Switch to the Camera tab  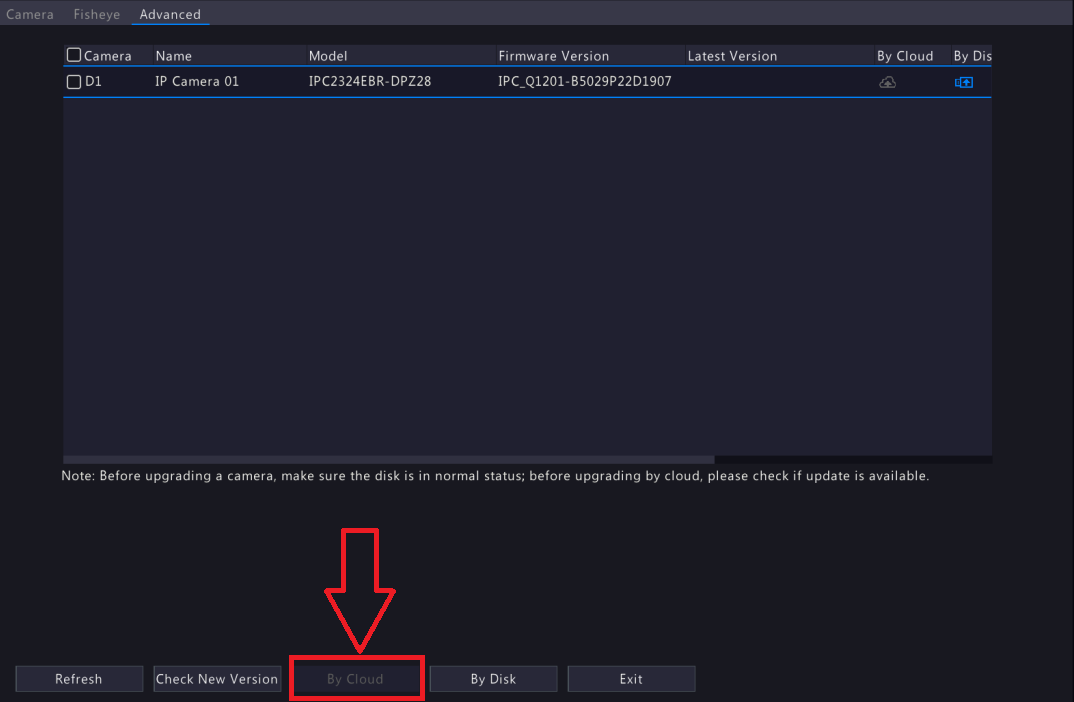[x=30, y=14]
